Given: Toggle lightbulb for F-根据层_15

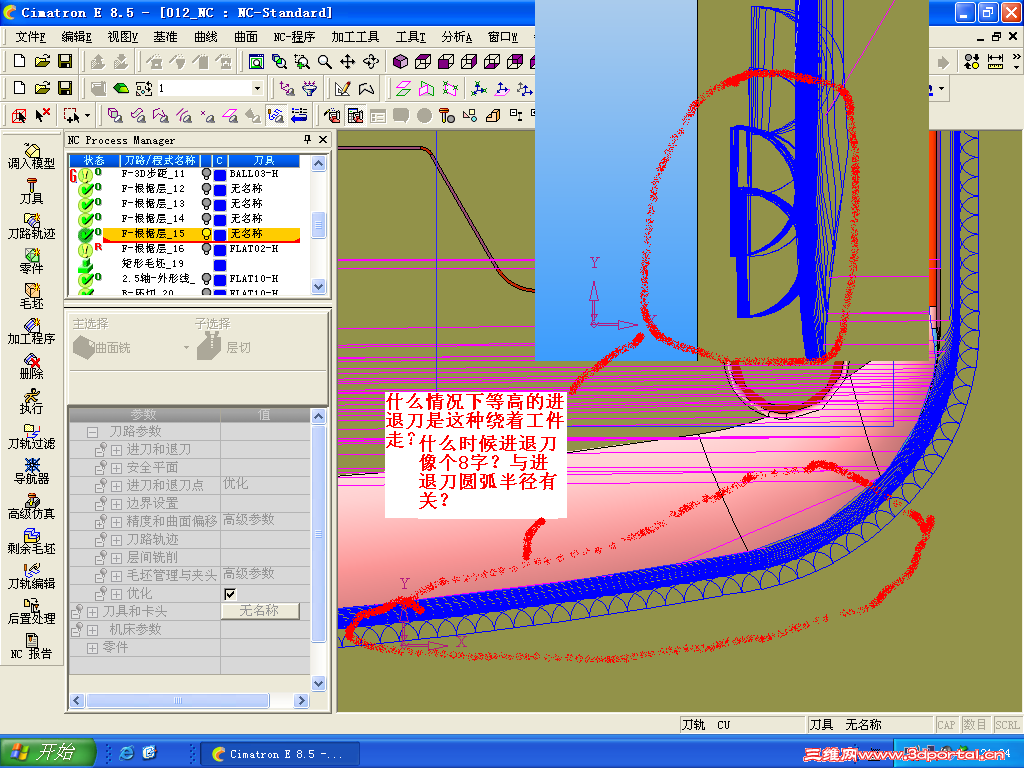Looking at the screenshot, I should tap(206, 234).
